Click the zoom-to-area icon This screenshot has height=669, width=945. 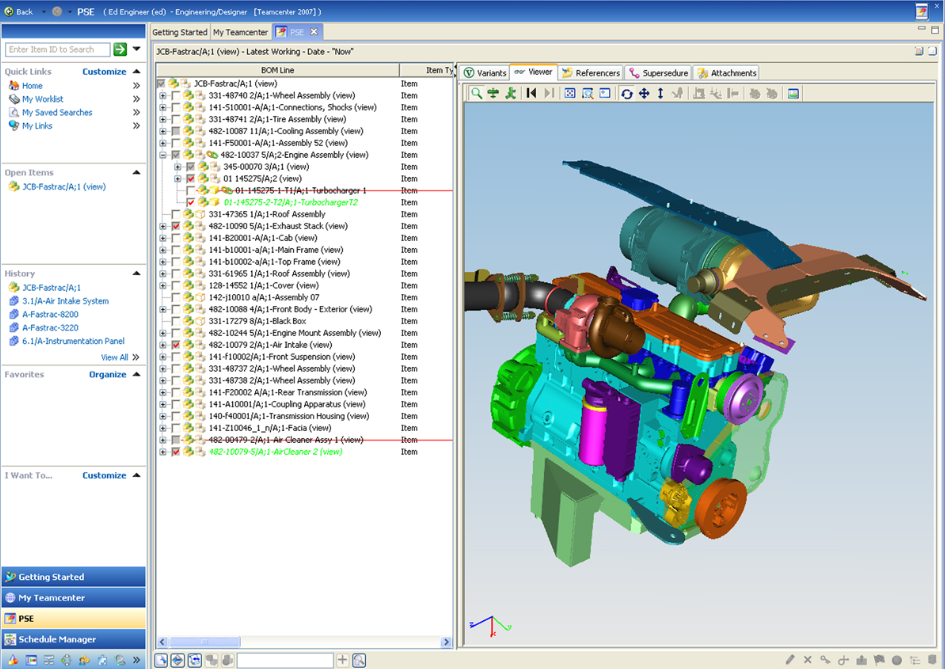click(587, 93)
